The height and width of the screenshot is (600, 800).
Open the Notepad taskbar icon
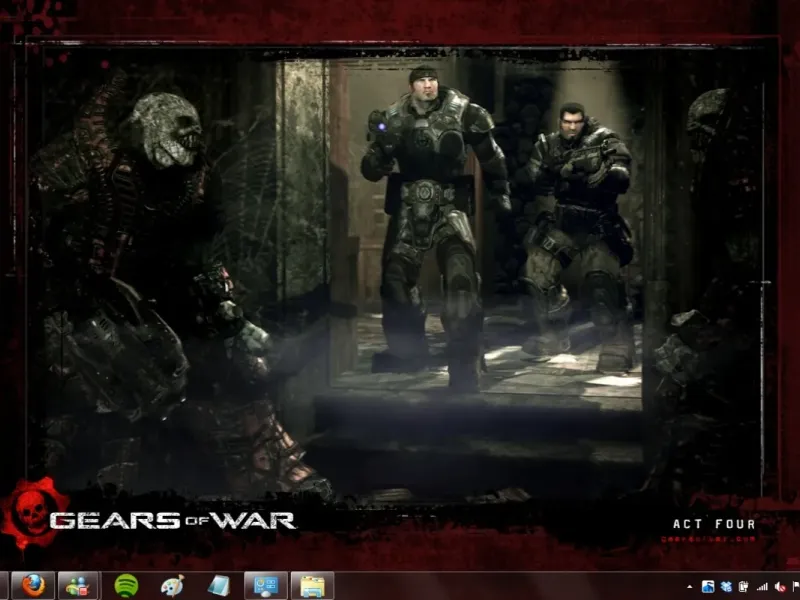point(218,586)
